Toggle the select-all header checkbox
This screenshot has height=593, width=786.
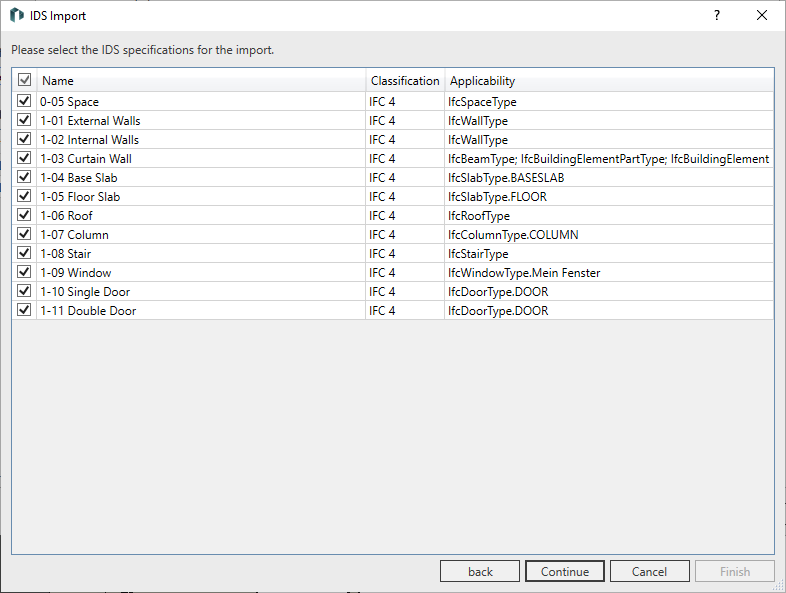tap(24, 80)
